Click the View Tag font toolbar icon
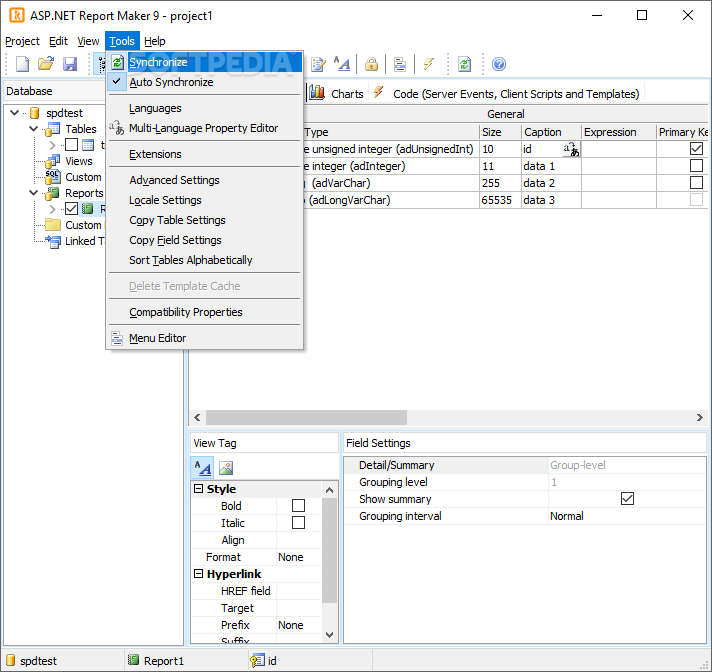The width and height of the screenshot is (712, 672). pos(342,64)
